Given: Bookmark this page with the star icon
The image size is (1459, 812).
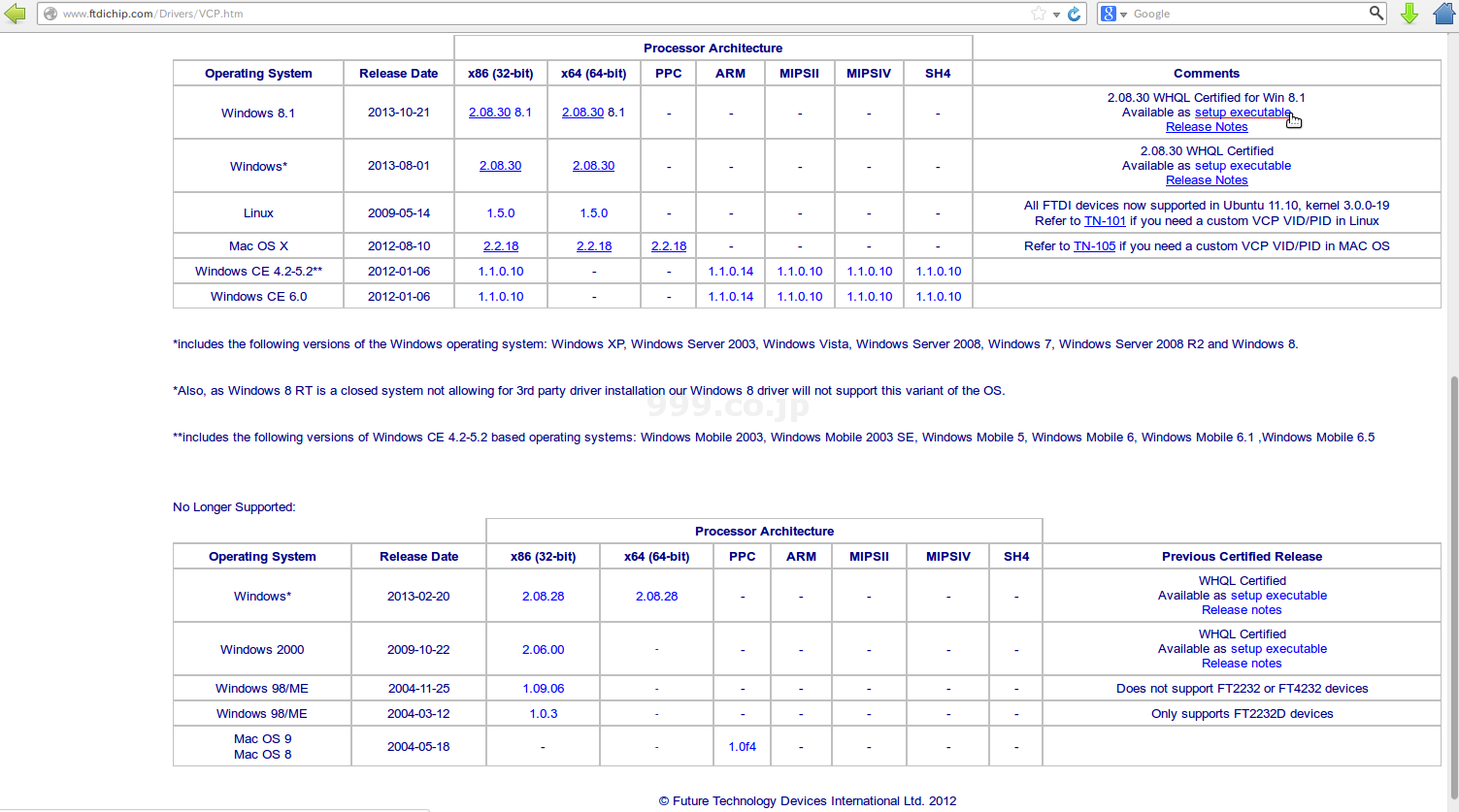Looking at the screenshot, I should [1039, 14].
